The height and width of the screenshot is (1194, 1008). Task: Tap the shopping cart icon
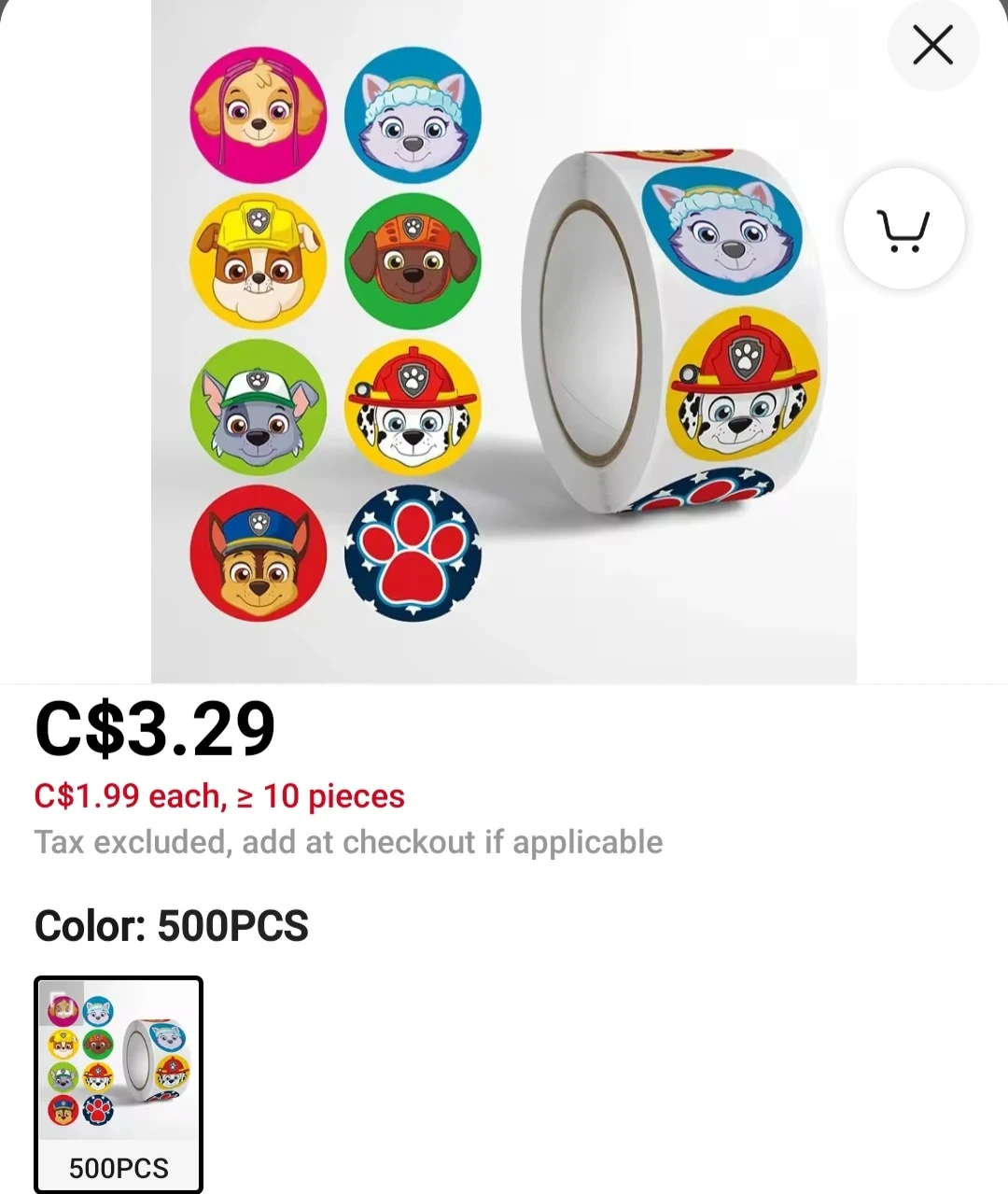903,229
